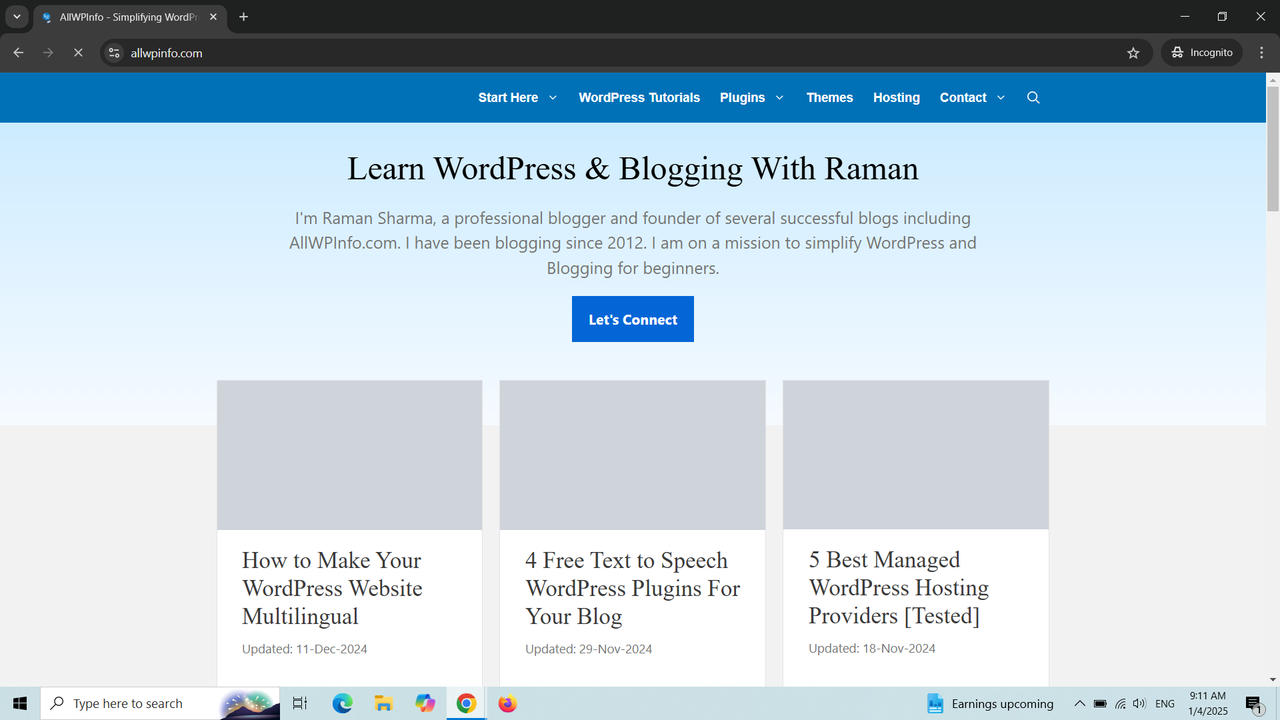Open File Explorer from the taskbar

tap(384, 704)
